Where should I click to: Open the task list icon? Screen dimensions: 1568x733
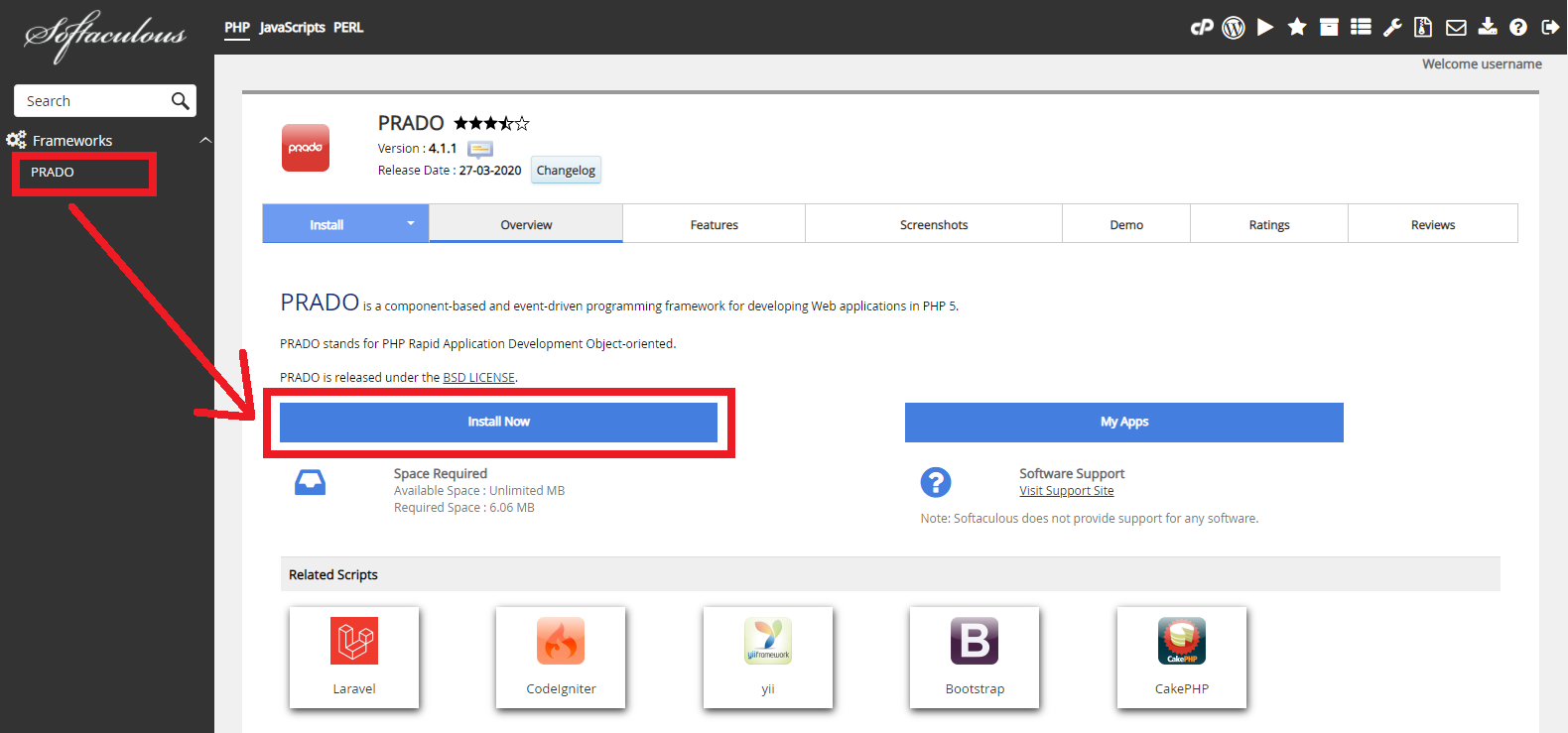tap(1361, 28)
